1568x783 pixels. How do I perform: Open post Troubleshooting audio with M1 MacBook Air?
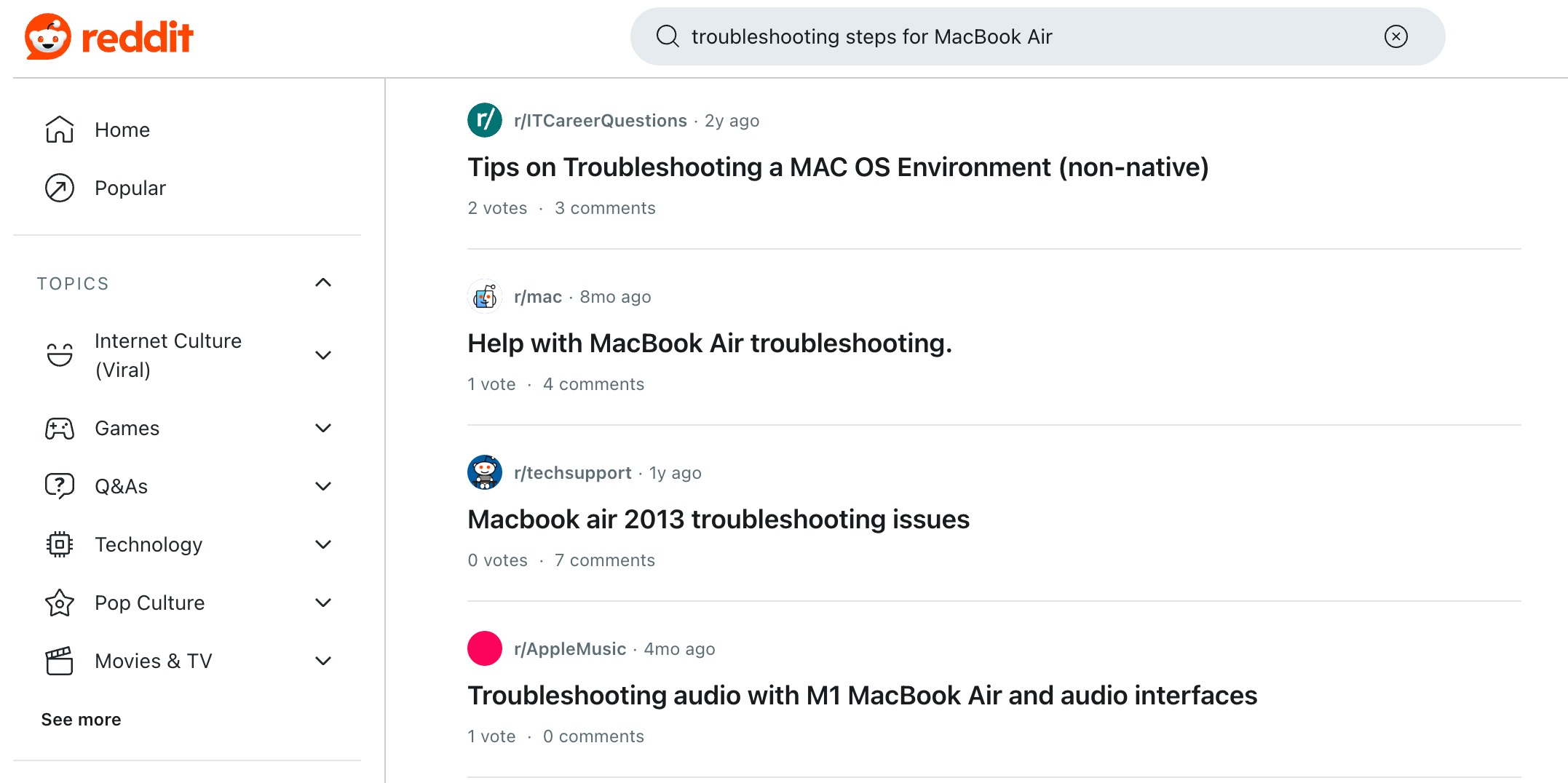862,696
